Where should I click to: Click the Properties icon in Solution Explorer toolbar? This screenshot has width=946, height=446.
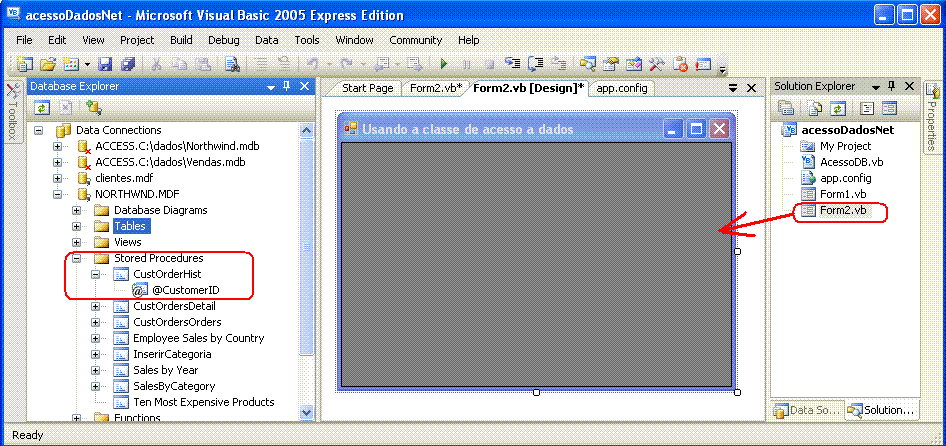tap(785, 108)
